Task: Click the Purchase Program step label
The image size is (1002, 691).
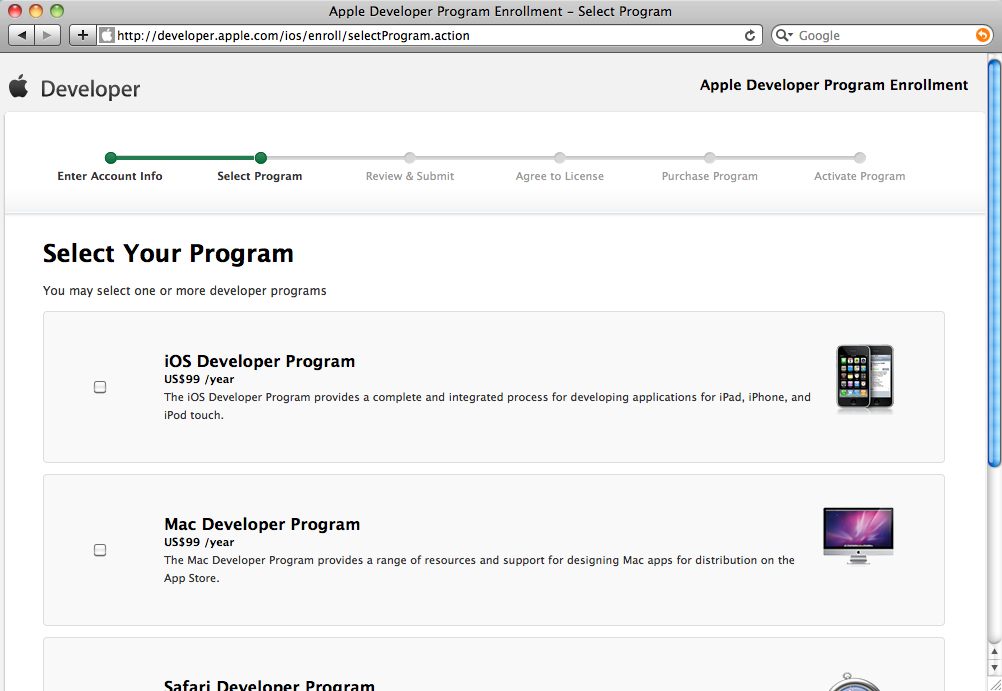Action: coord(709,176)
